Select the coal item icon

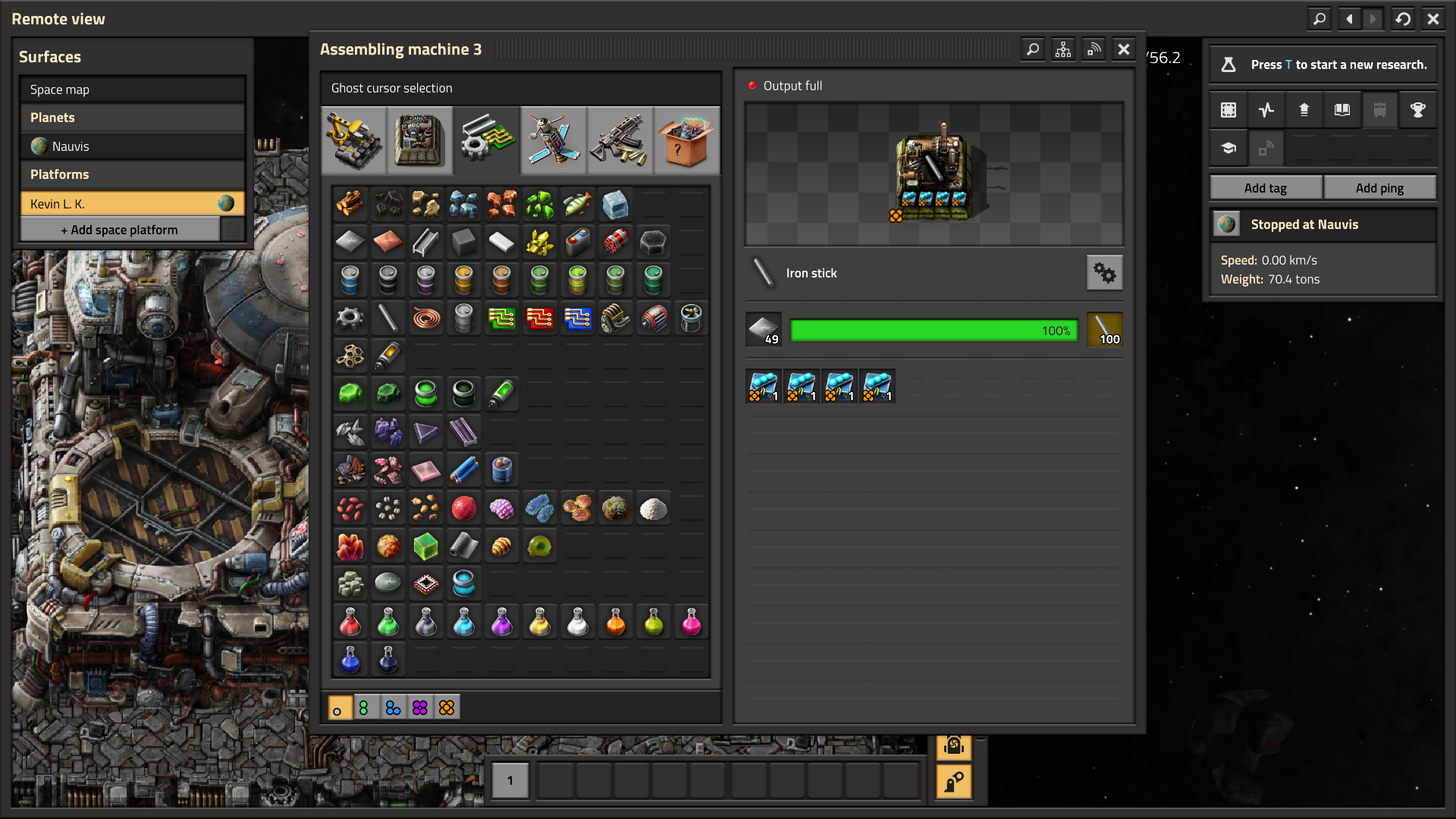pyautogui.click(x=388, y=204)
